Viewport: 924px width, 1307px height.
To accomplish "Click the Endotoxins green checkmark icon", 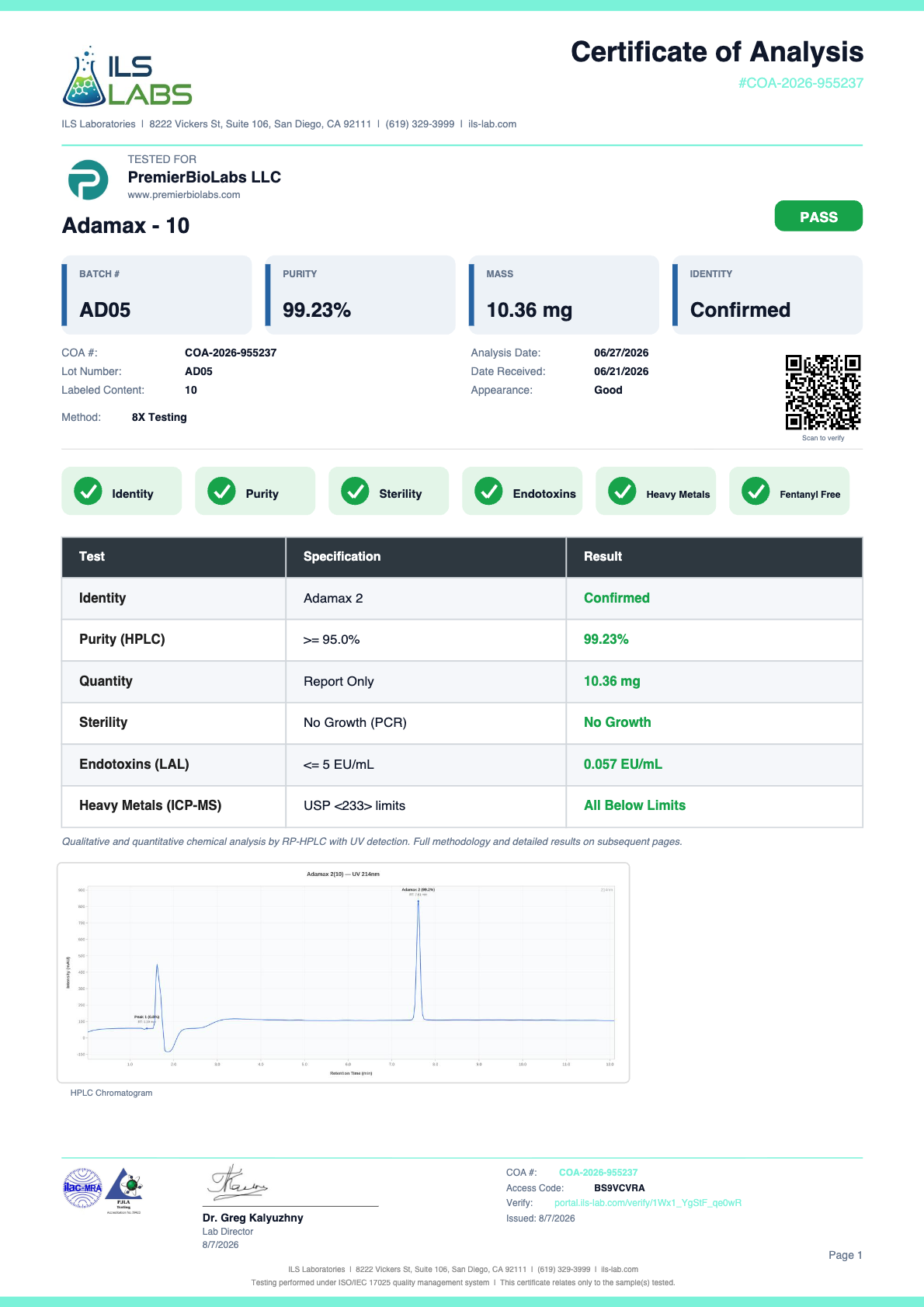I will click(x=488, y=491).
